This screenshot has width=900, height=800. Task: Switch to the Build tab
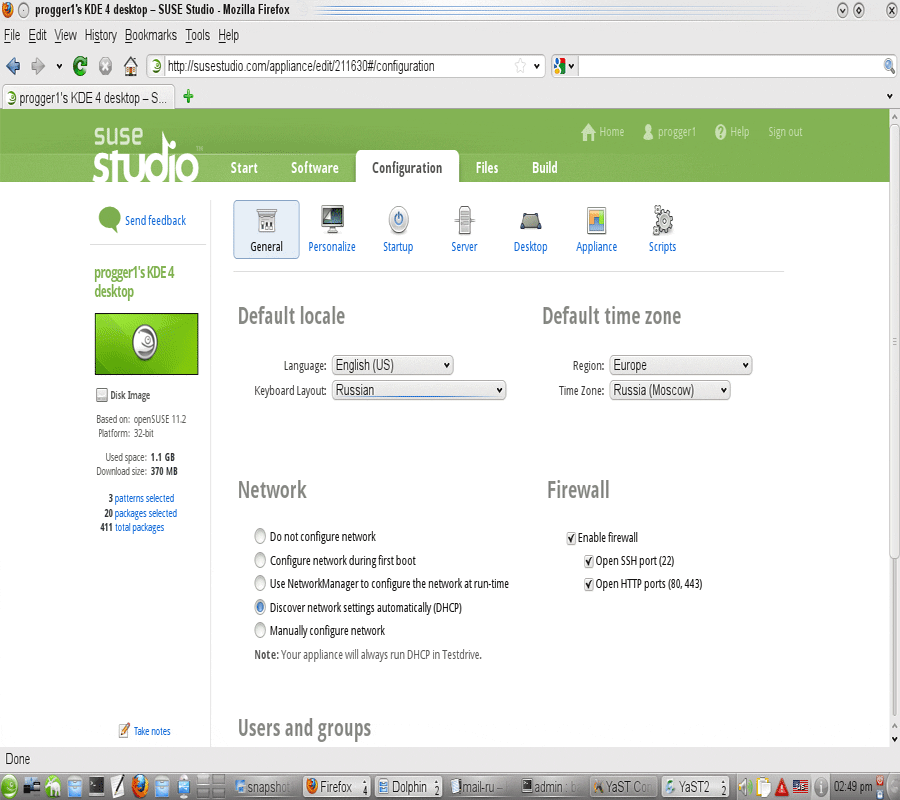click(545, 168)
